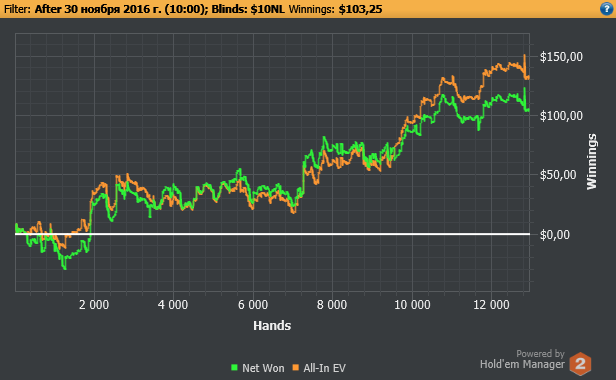Click the orange All-In EV peak near $150

tap(524, 56)
